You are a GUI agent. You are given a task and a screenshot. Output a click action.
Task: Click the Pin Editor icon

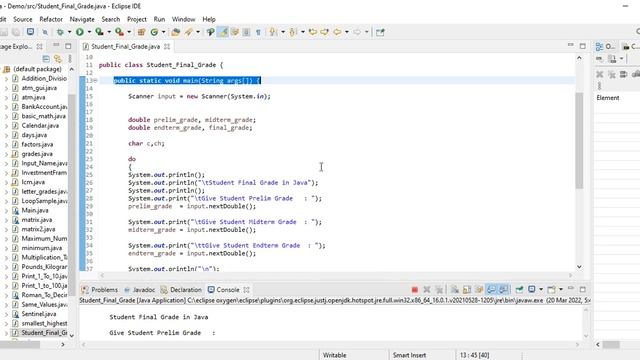(380, 32)
